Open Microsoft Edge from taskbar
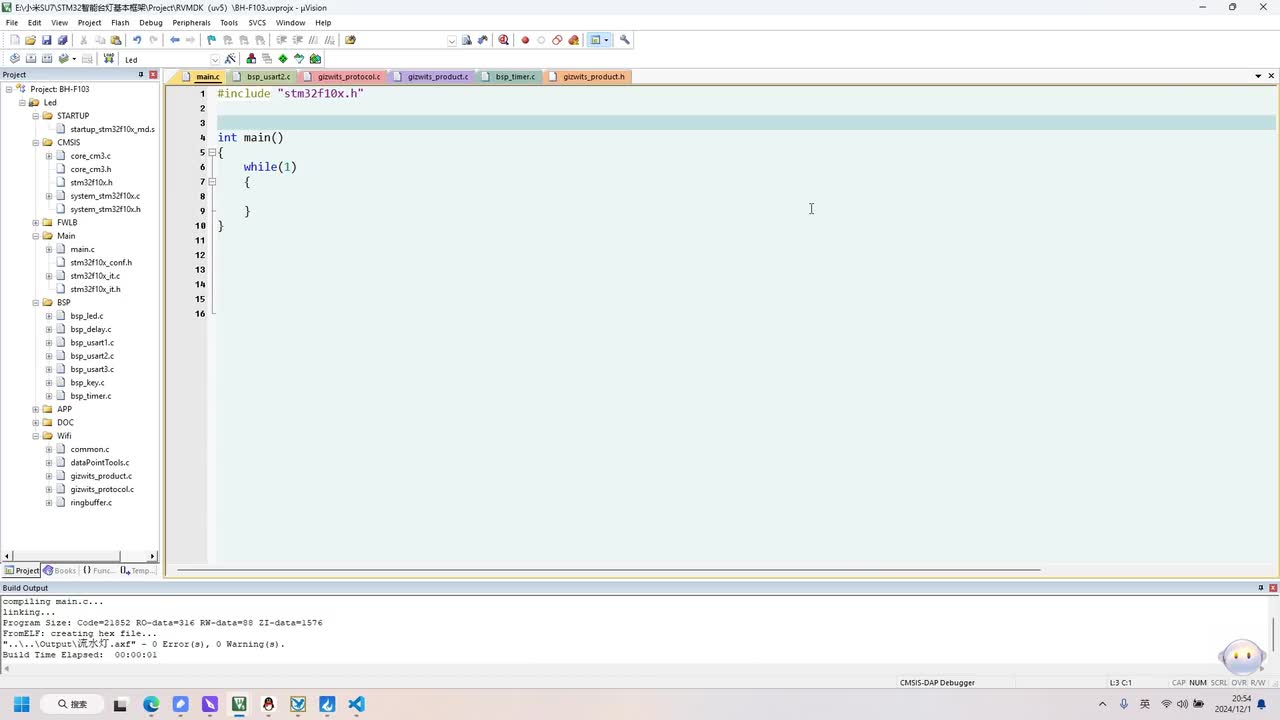The image size is (1280, 720). [x=151, y=704]
